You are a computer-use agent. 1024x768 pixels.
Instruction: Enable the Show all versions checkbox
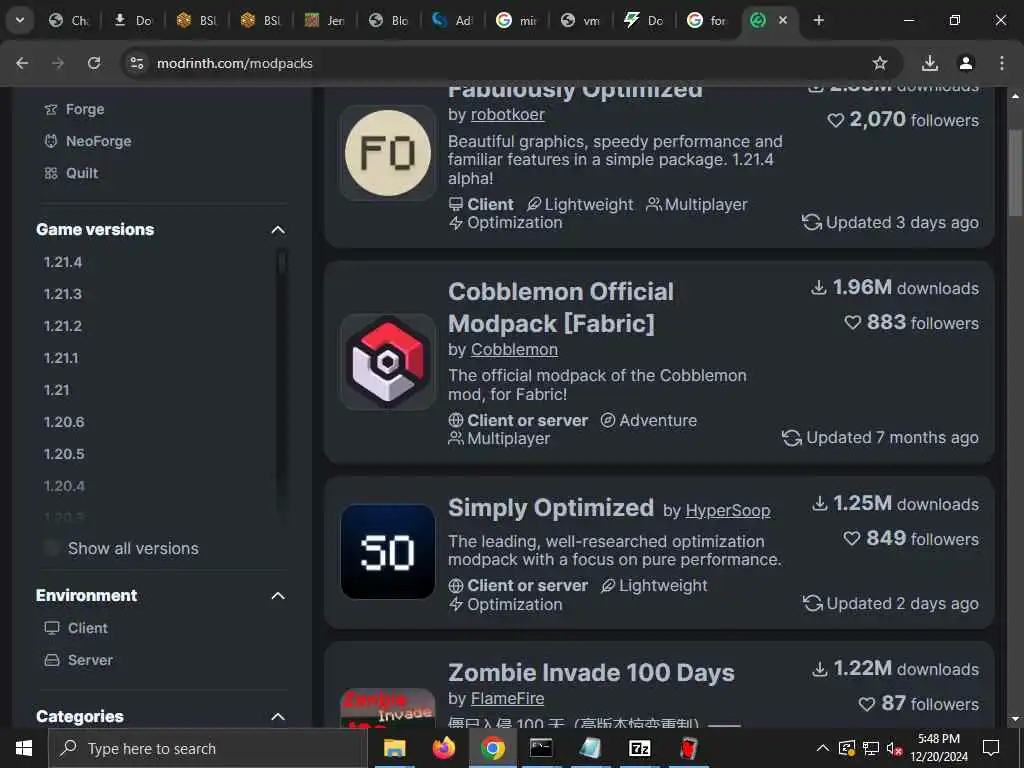52,548
